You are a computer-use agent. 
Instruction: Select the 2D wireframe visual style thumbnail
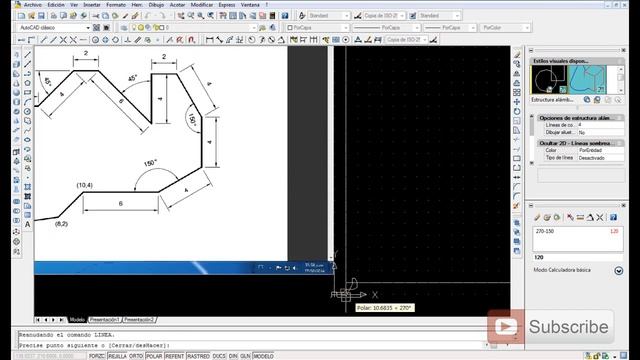point(549,80)
